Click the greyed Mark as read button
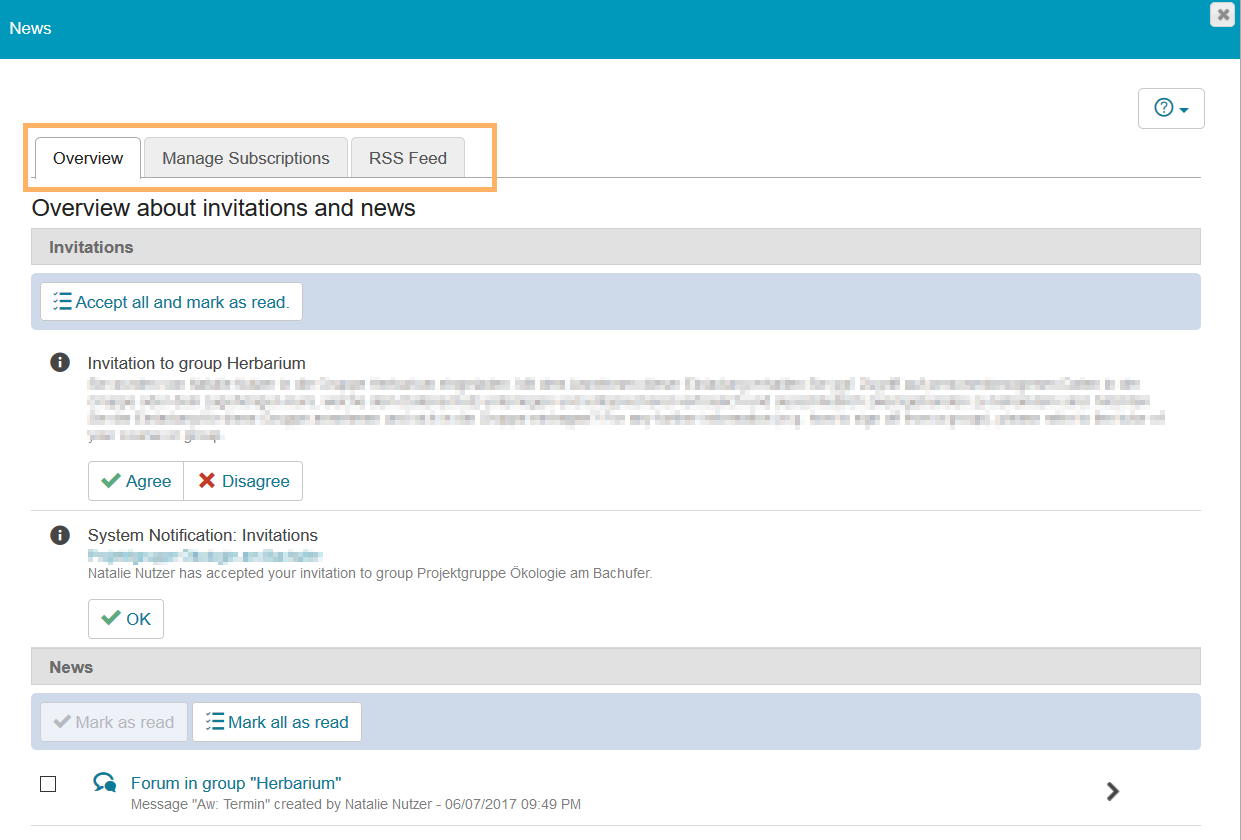This screenshot has height=840, width=1241. click(114, 722)
